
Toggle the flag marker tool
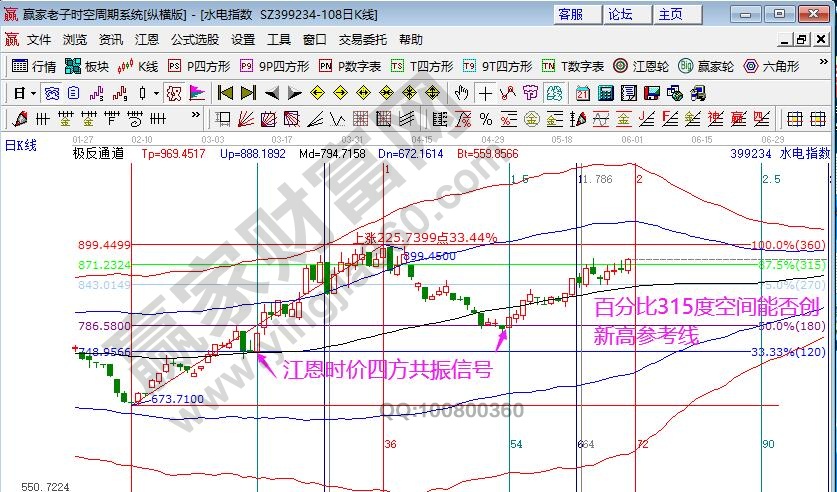coord(197,93)
